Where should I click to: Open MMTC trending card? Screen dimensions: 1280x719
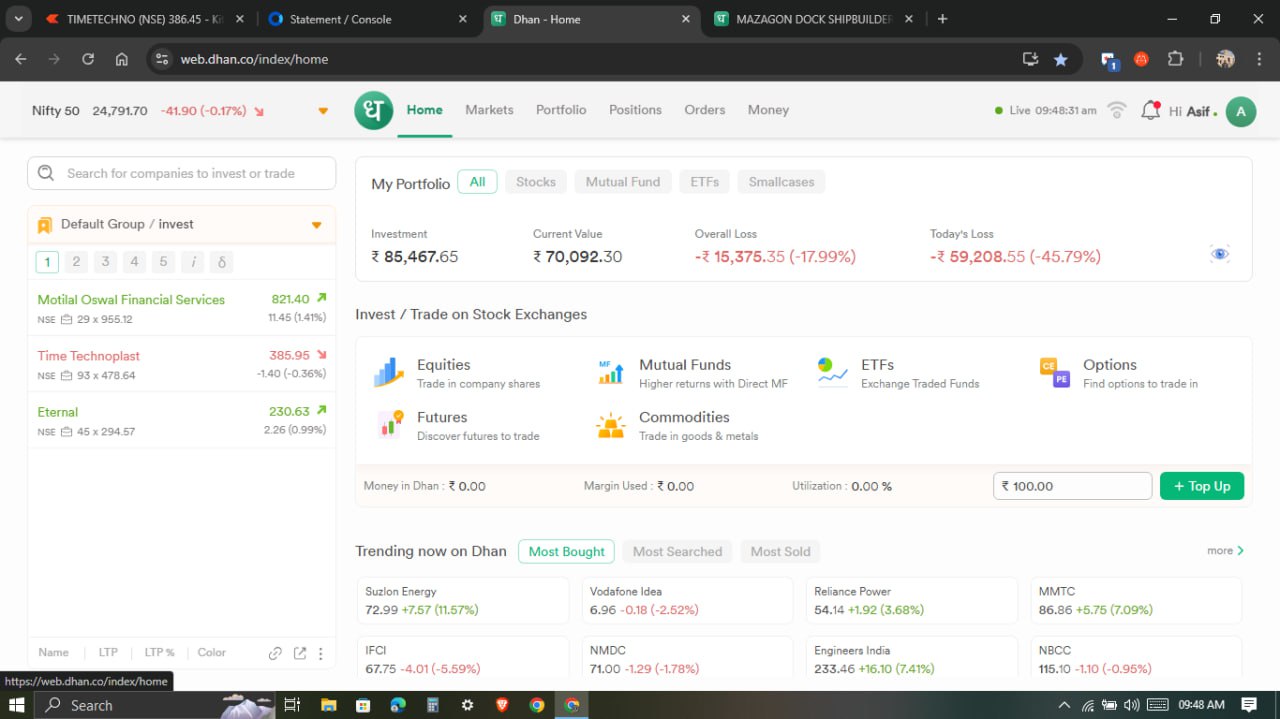click(x=1136, y=600)
